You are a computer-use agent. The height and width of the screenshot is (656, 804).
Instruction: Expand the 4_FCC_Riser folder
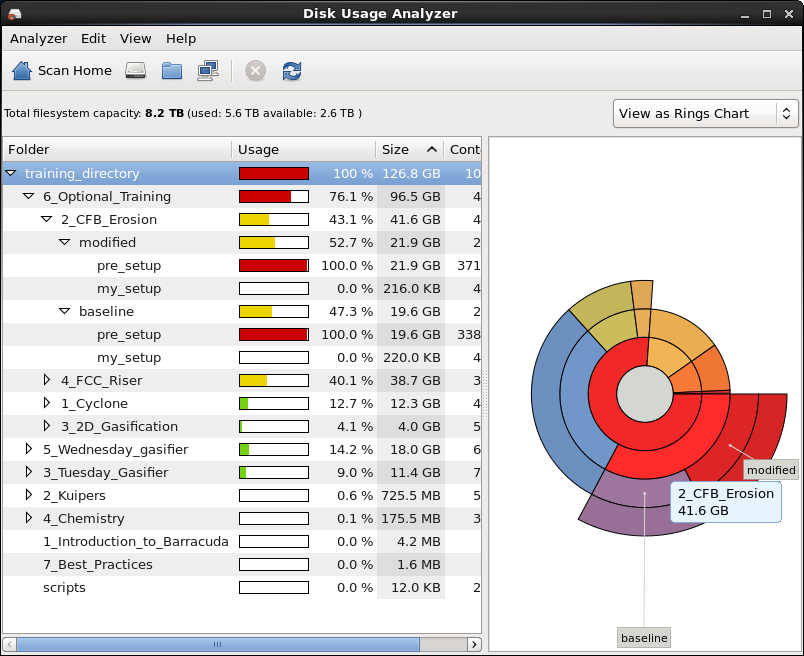pyautogui.click(x=47, y=381)
